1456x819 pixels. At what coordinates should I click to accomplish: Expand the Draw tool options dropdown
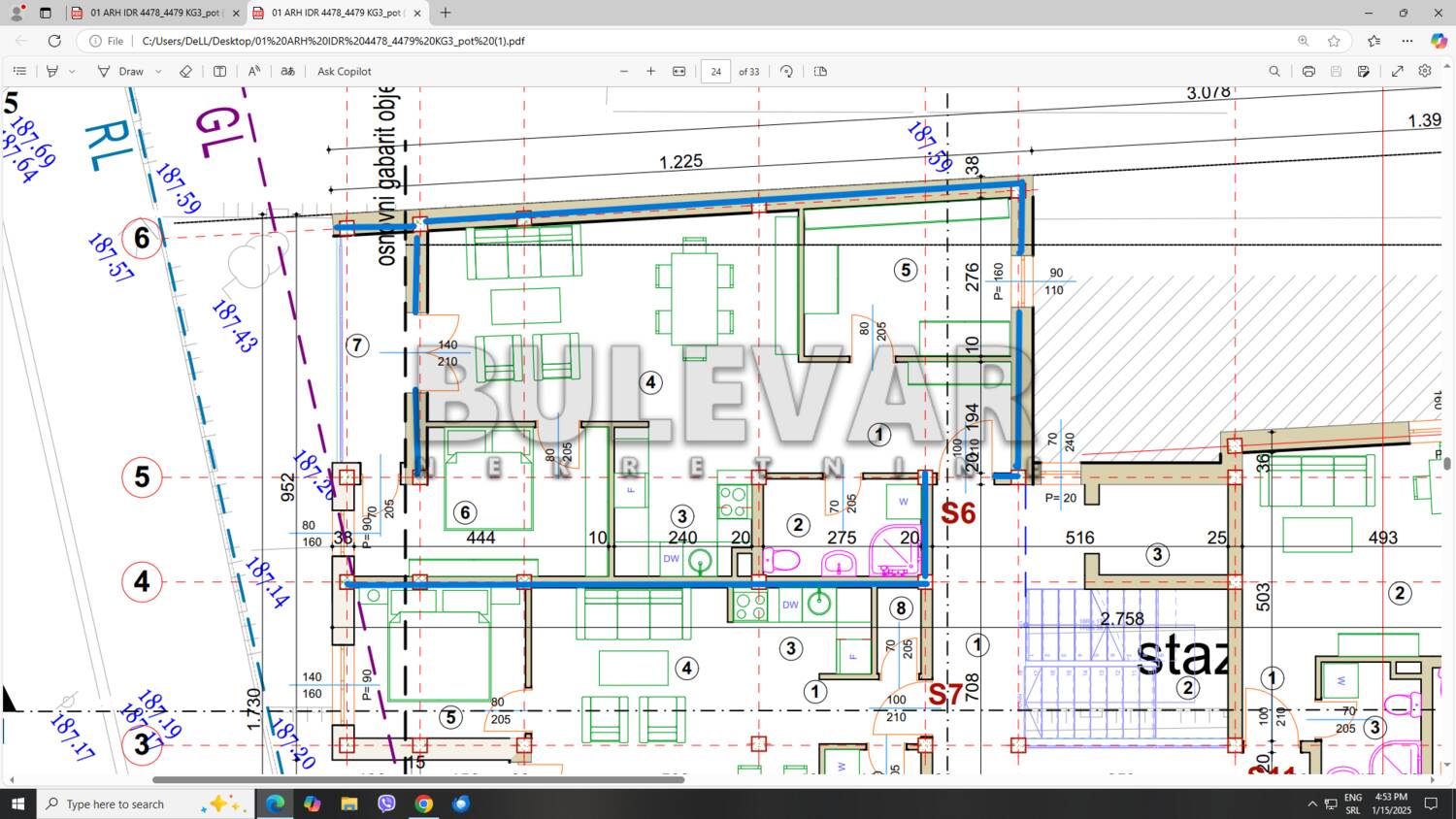[158, 71]
